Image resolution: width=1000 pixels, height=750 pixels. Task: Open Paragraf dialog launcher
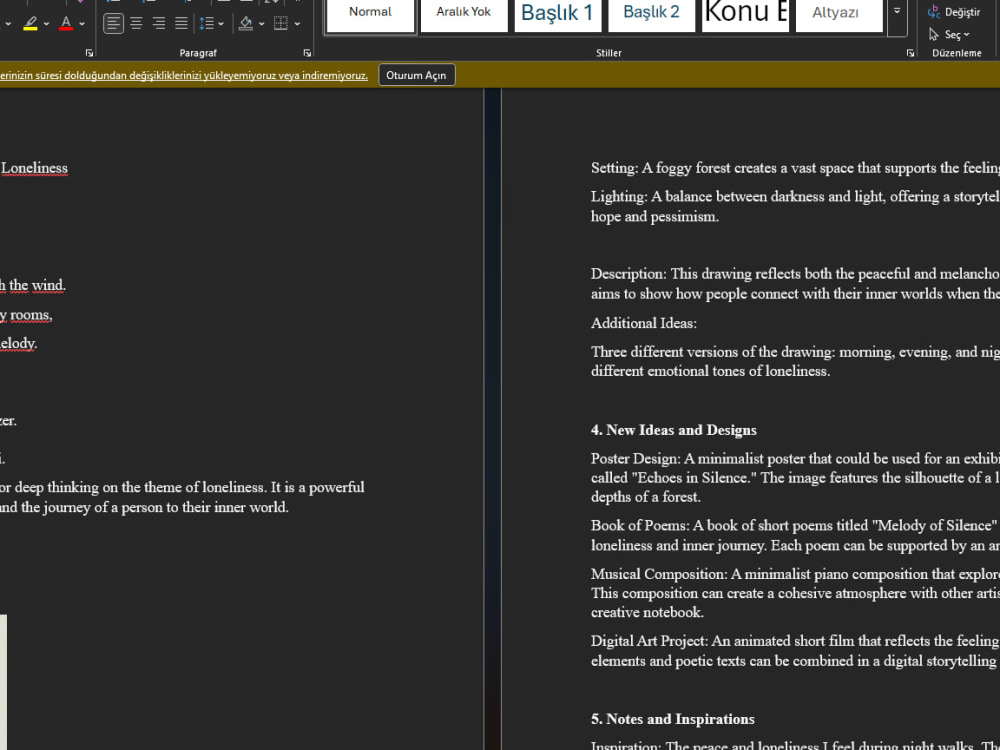click(x=307, y=53)
